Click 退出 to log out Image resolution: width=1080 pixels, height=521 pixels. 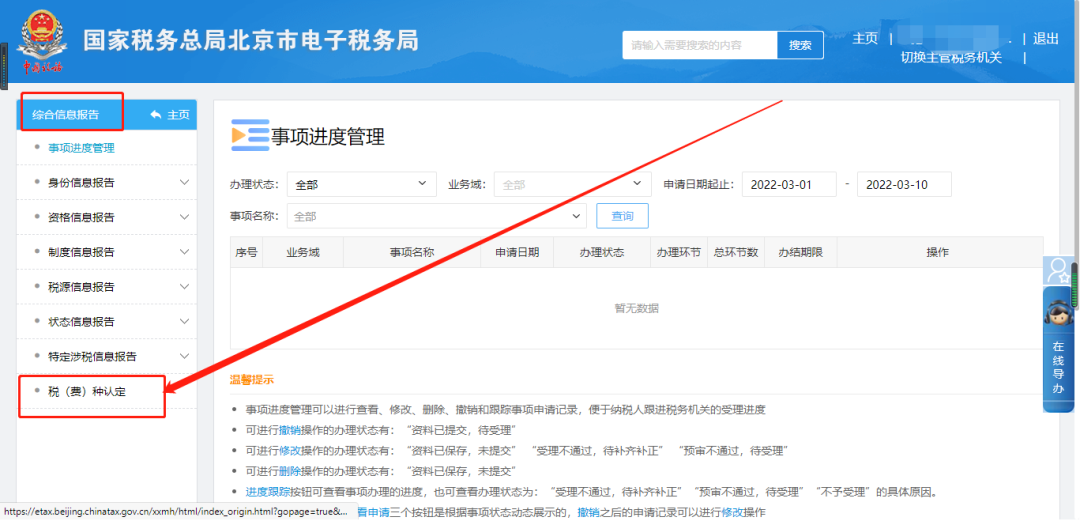pyautogui.click(x=1046, y=39)
